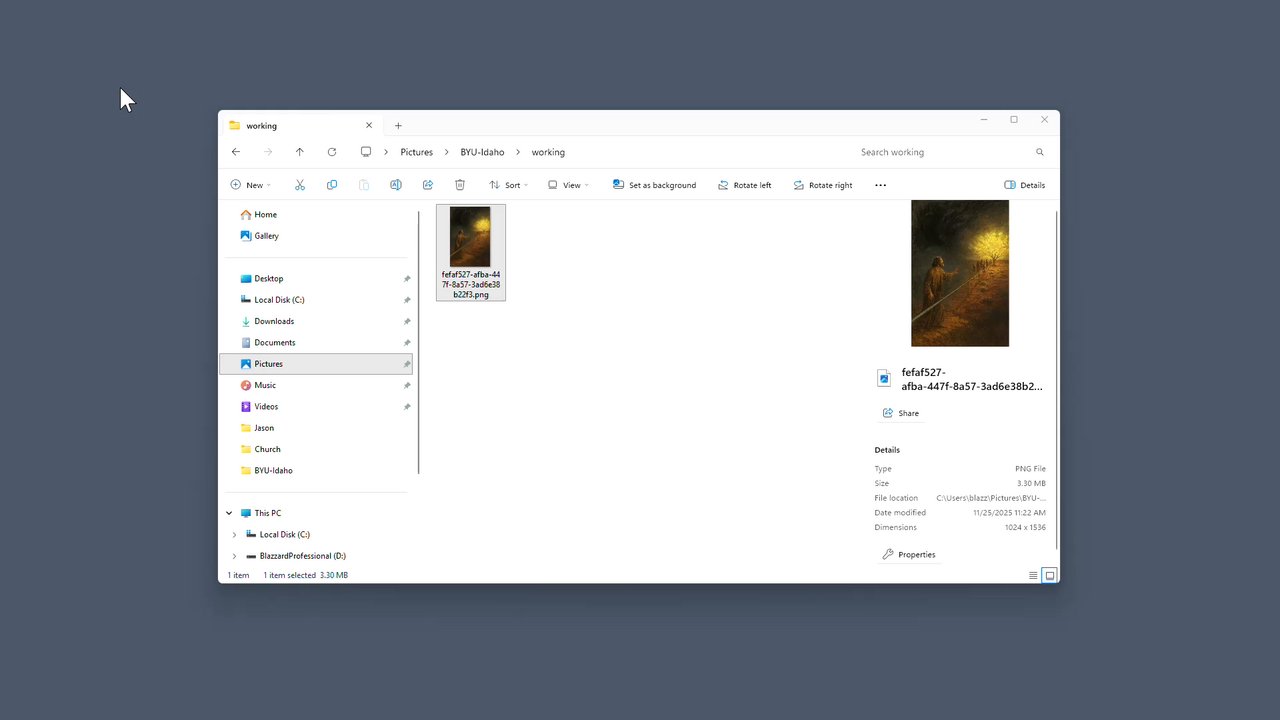Click working in the address breadcrumb
The height and width of the screenshot is (720, 1280).
click(x=548, y=152)
